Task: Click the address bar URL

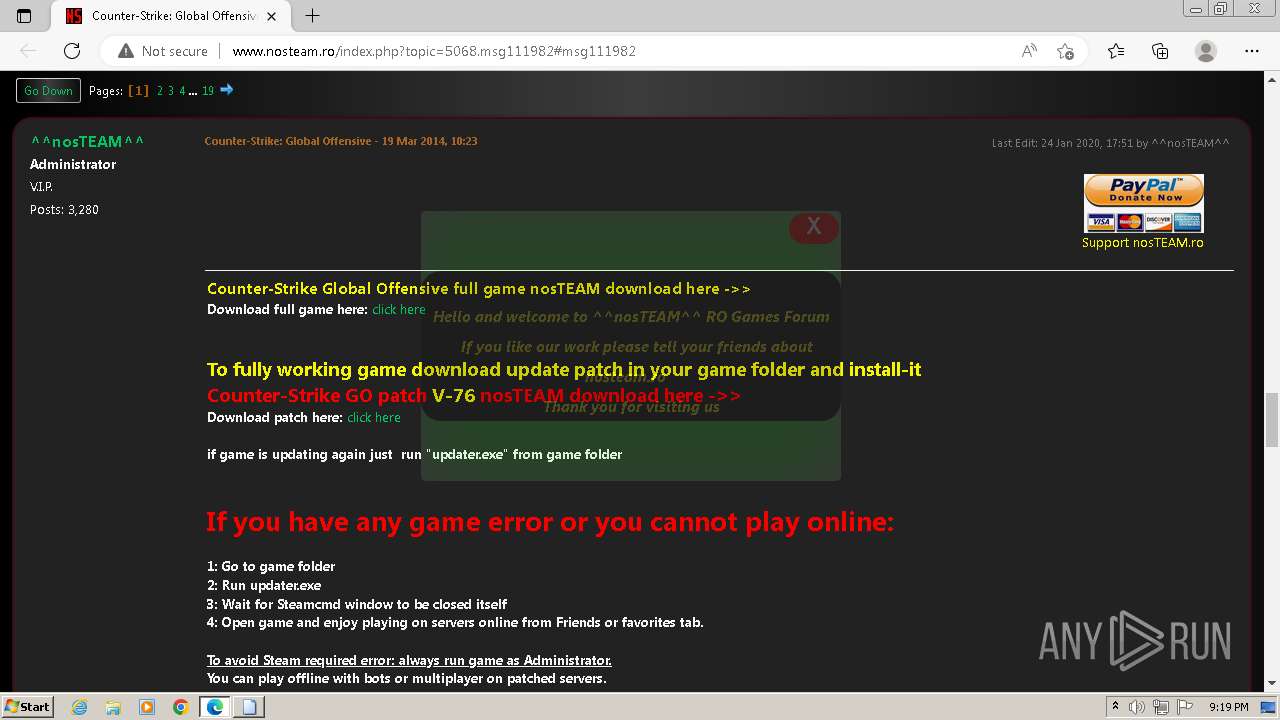Action: coord(434,51)
